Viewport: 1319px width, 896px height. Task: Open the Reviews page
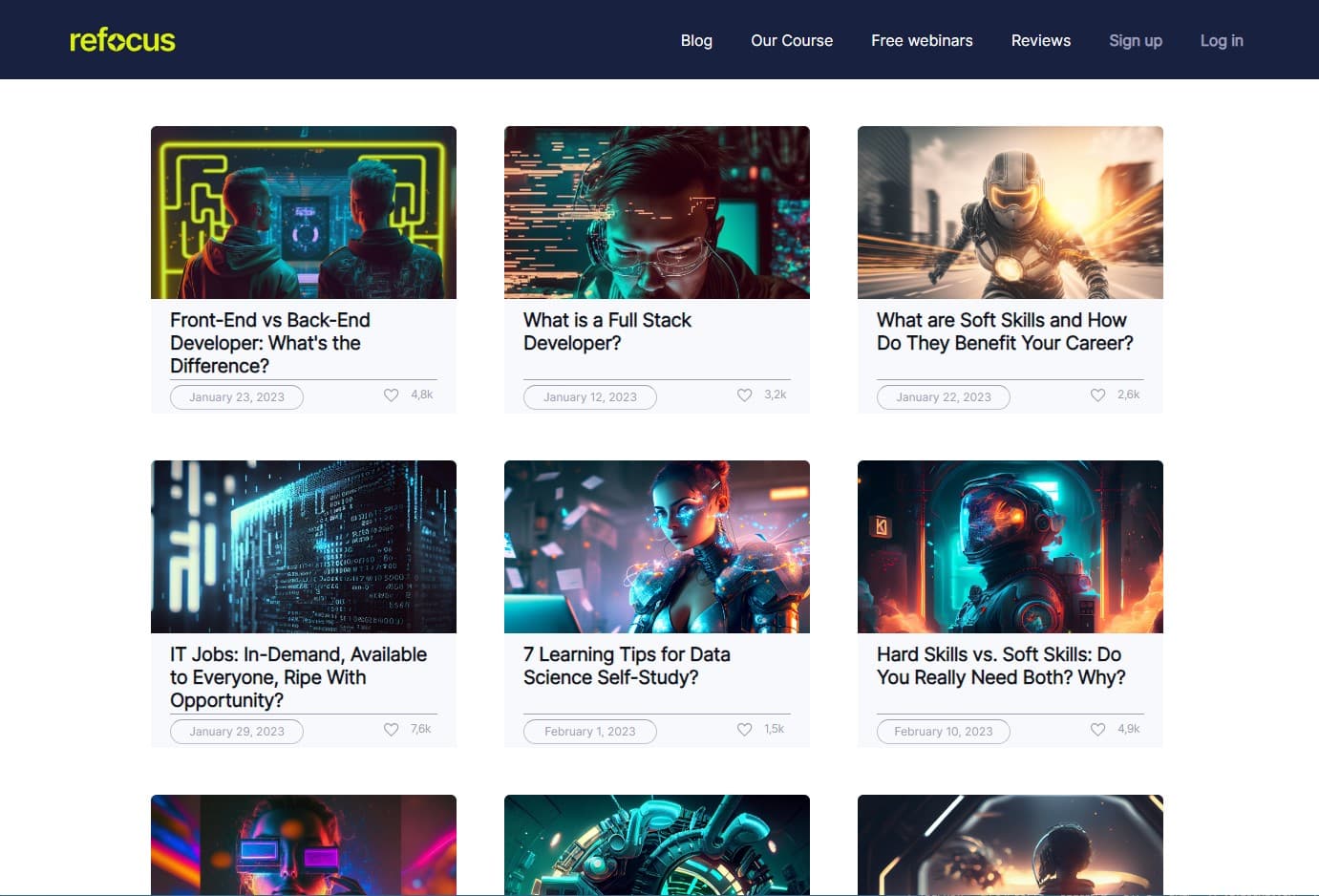(x=1041, y=40)
